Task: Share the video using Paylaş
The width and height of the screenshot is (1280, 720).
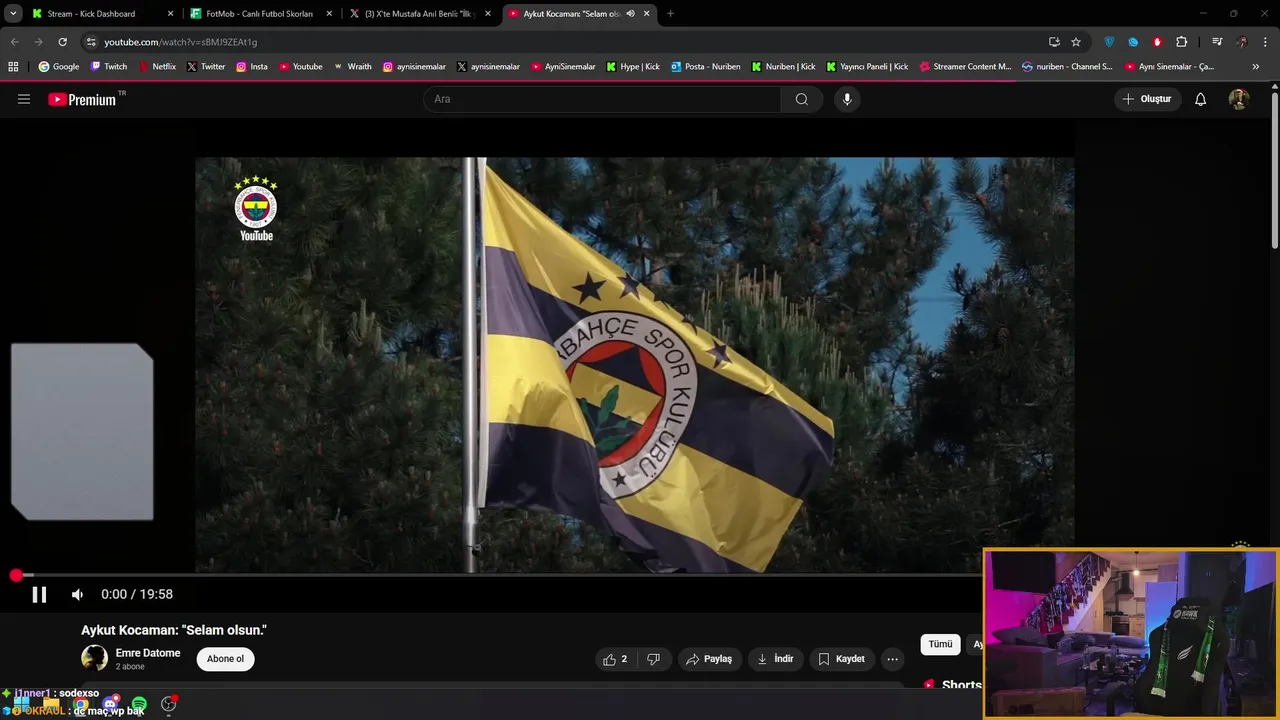Action: click(709, 659)
